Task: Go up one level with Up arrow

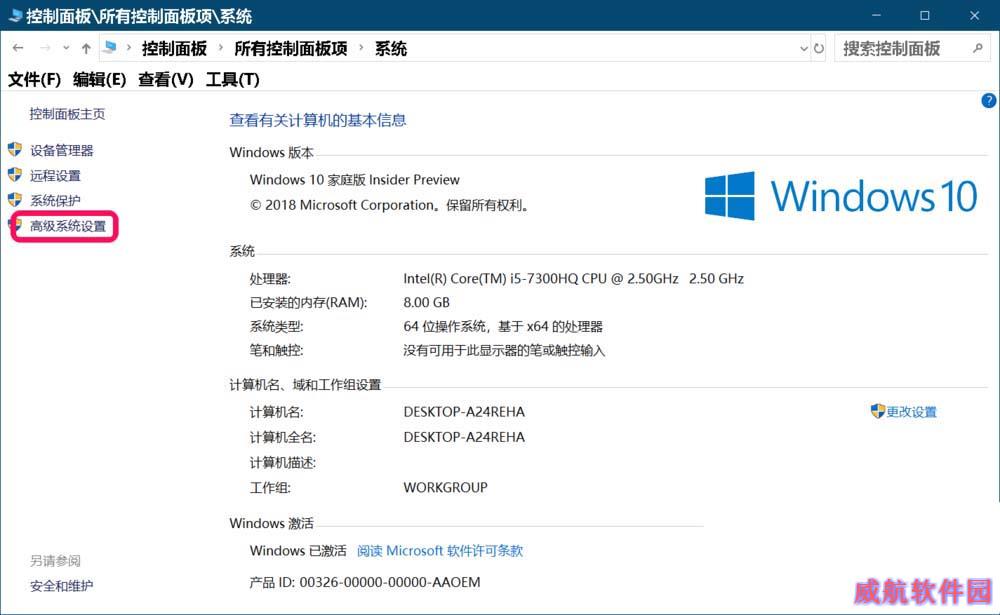Action: click(86, 48)
